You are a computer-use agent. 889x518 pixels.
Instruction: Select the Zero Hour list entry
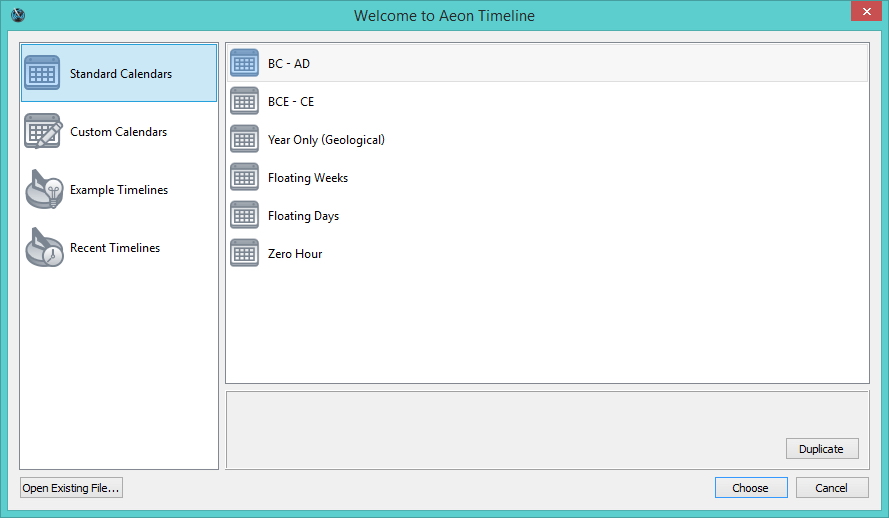click(295, 254)
